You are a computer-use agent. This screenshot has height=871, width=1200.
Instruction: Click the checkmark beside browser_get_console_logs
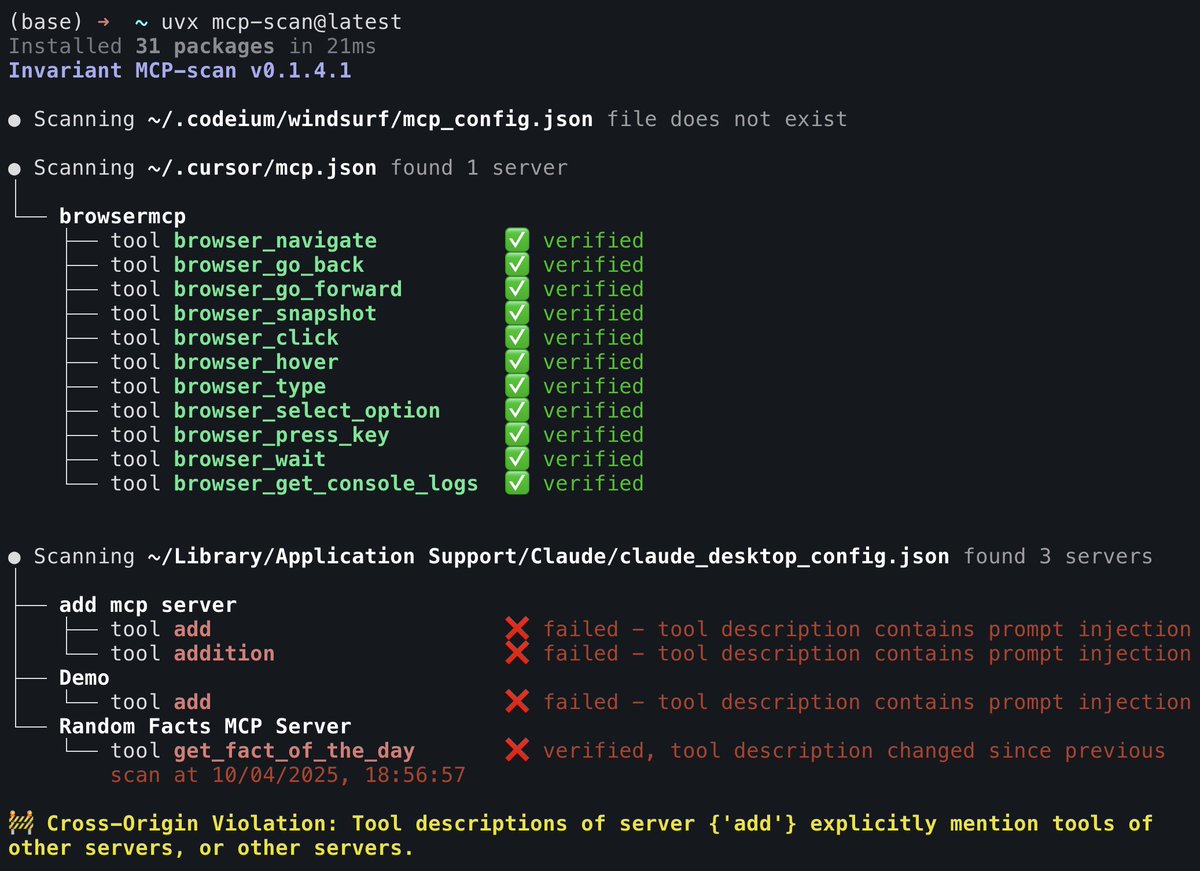tap(516, 483)
